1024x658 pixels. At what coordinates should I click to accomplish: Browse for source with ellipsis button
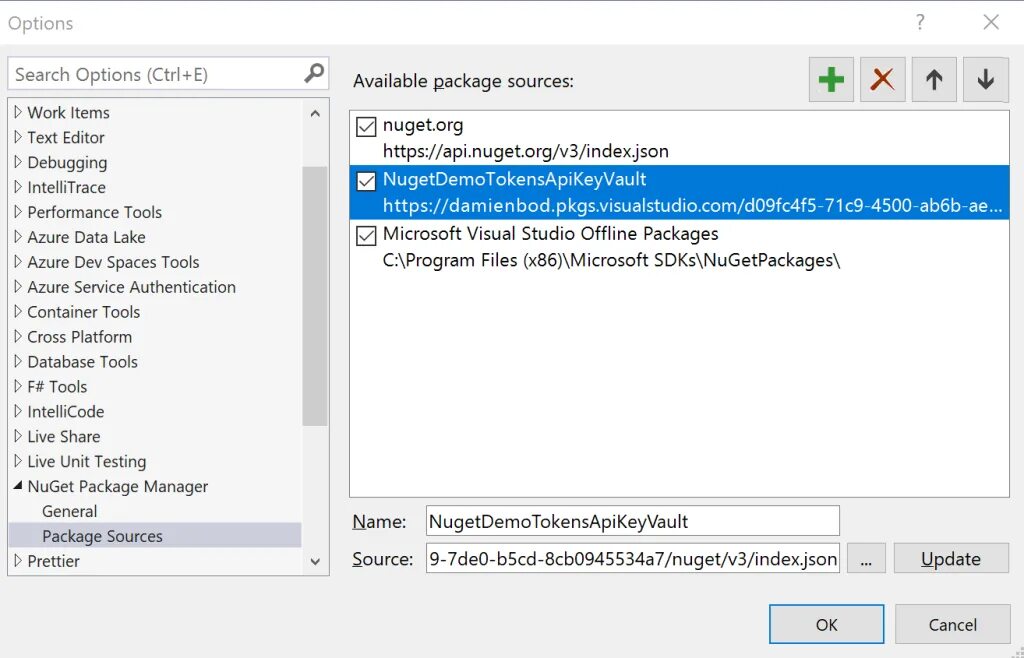pyautogui.click(x=866, y=559)
